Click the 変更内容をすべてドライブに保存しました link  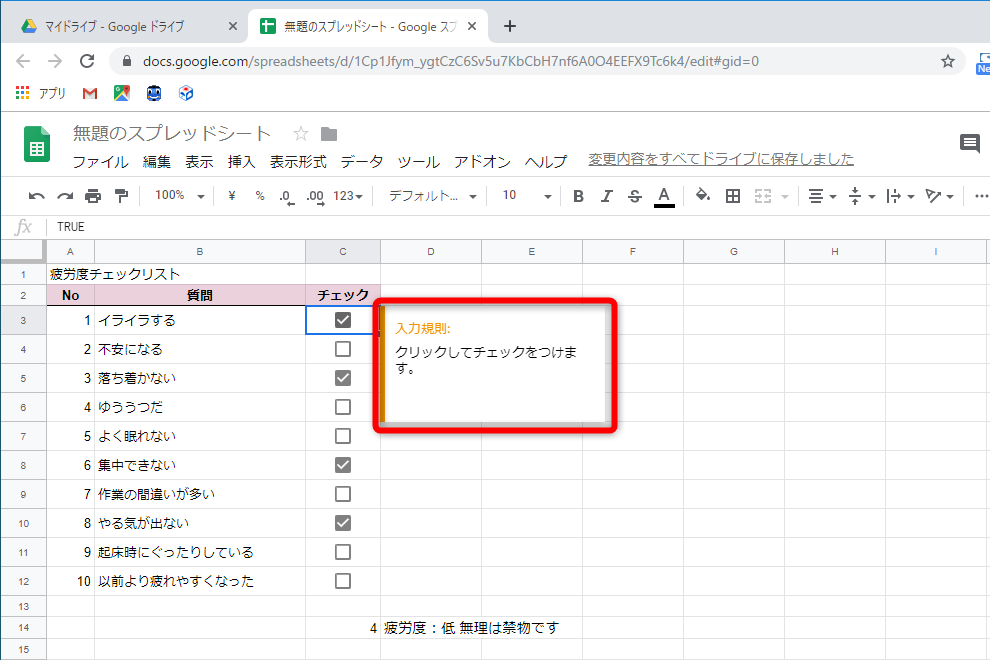[718, 159]
